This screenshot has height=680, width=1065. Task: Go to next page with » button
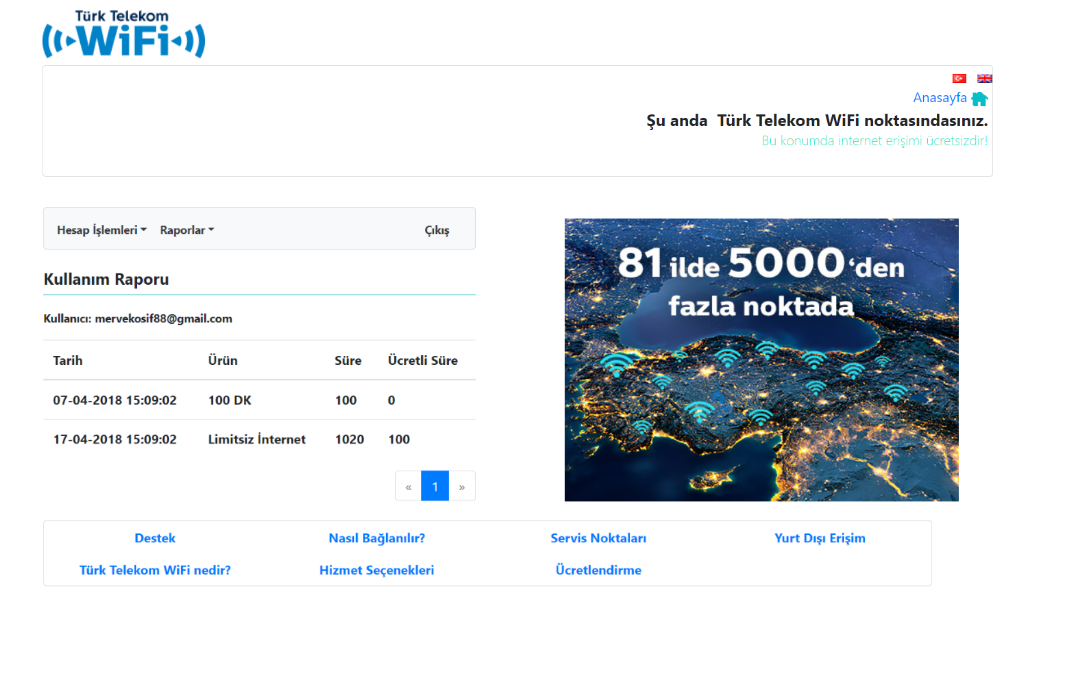click(462, 486)
